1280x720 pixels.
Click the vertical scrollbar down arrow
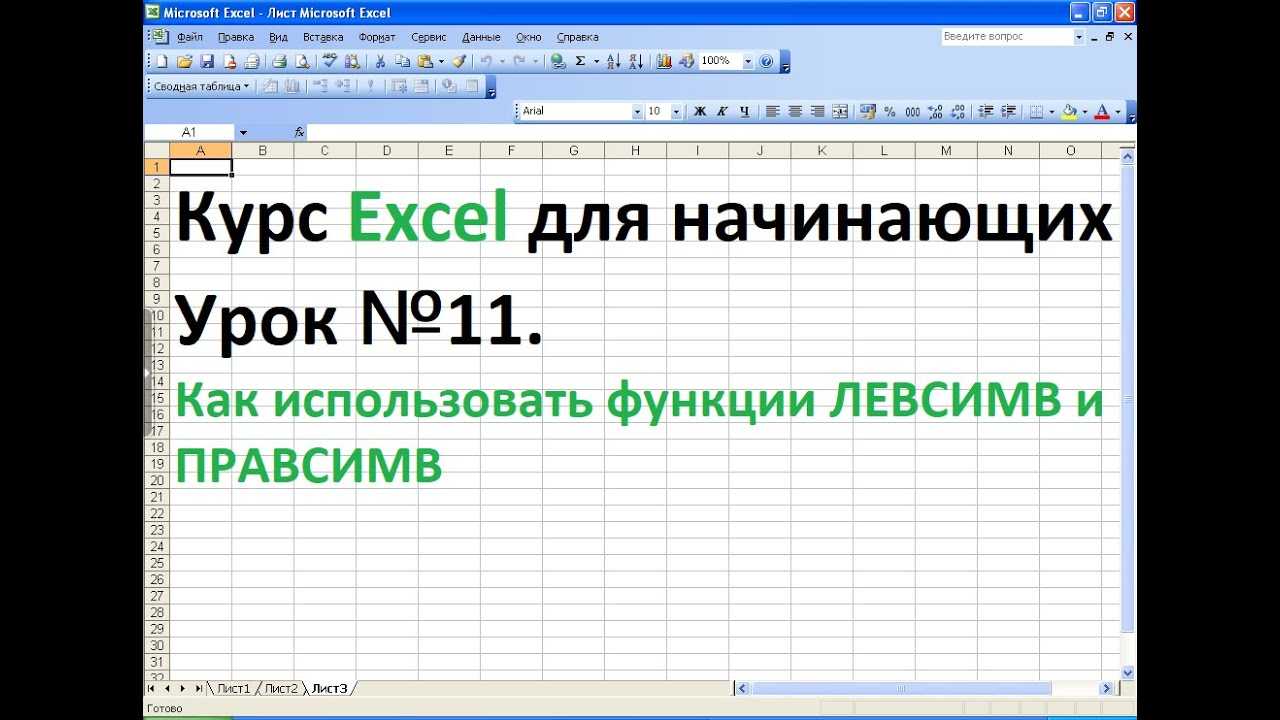(x=1128, y=673)
